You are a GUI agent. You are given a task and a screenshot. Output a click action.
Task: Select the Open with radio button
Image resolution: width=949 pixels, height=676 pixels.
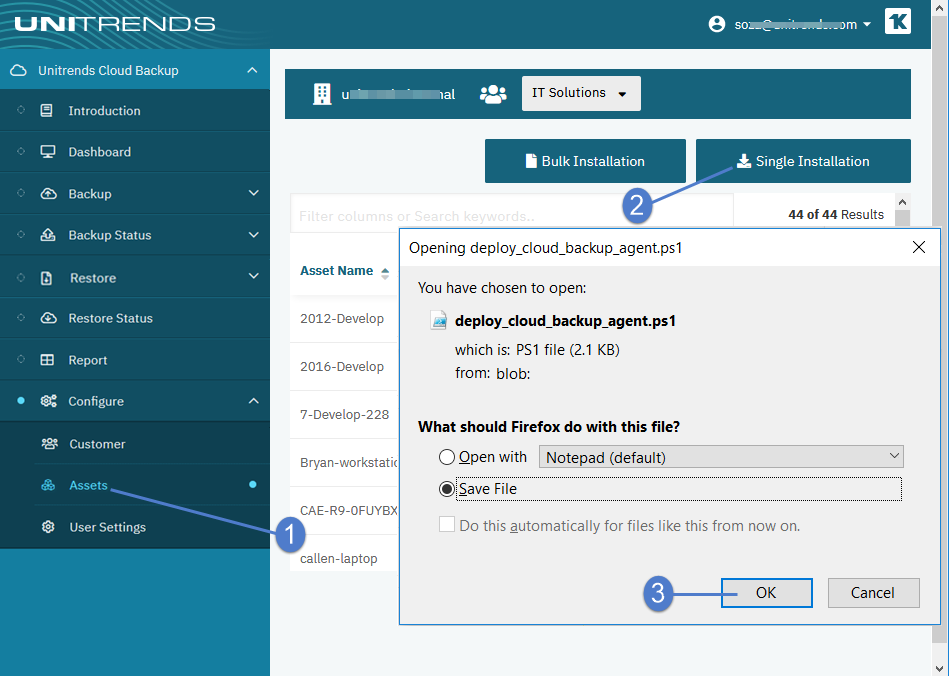(447, 457)
